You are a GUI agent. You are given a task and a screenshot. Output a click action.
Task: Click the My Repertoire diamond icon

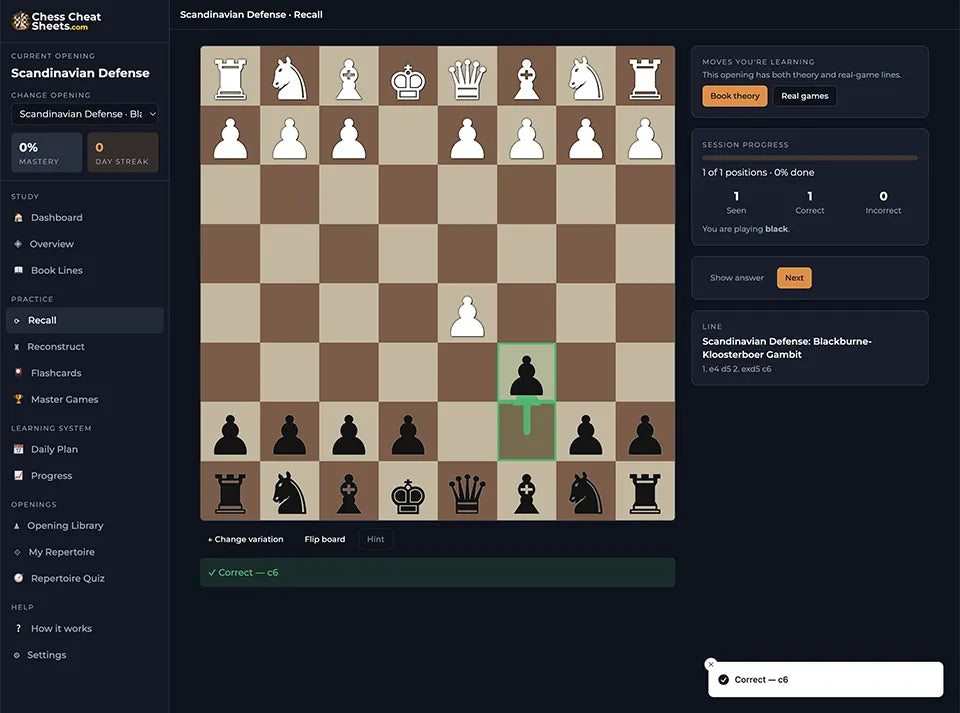pos(17,552)
